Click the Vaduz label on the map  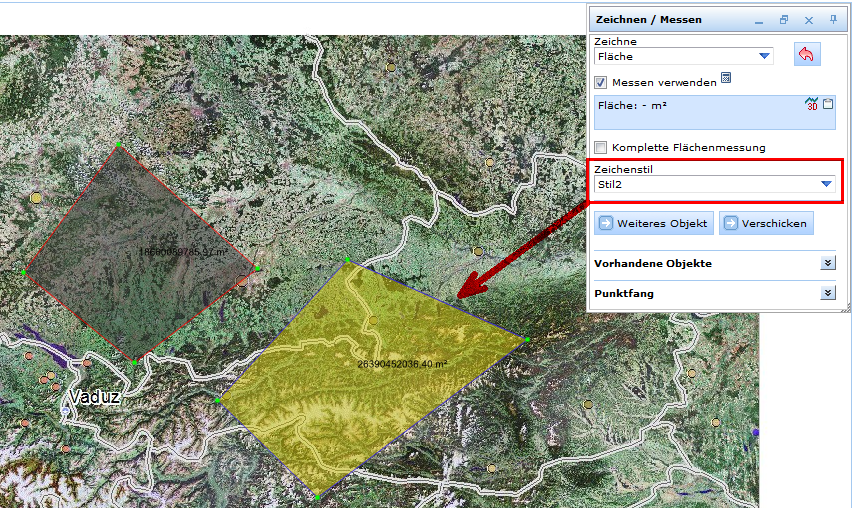click(x=95, y=397)
